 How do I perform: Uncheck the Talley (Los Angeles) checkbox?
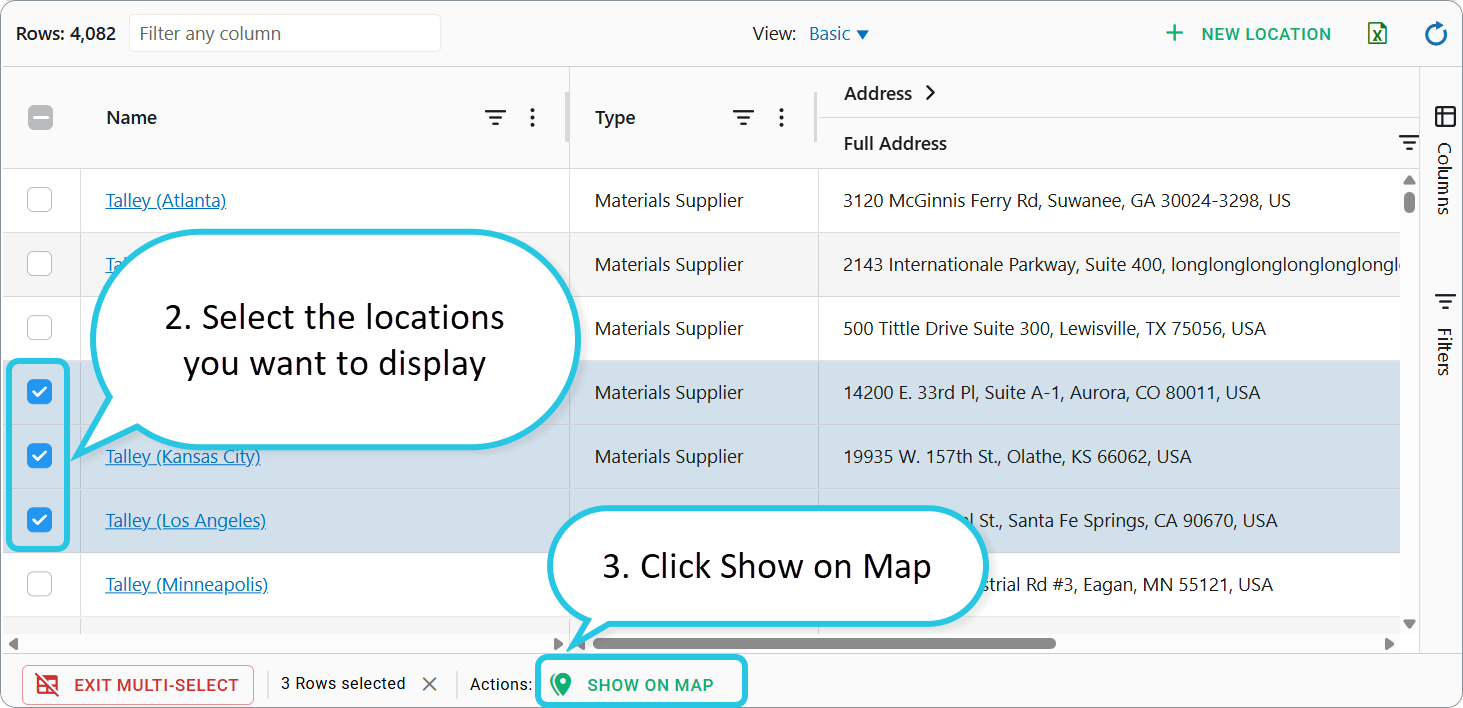pyautogui.click(x=40, y=520)
